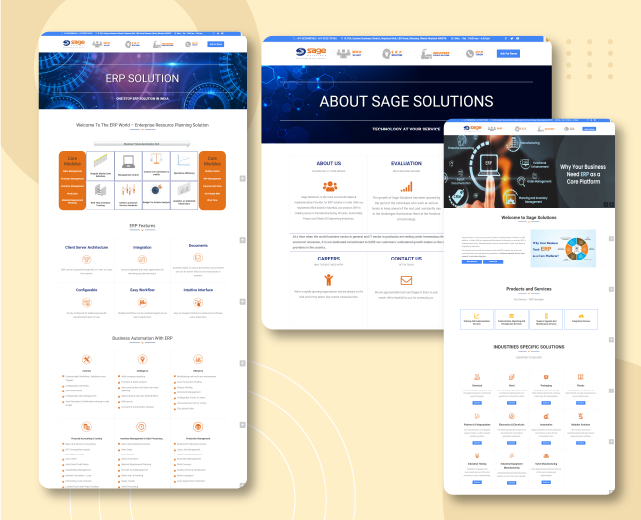Click the "Business Automation With ERP" heading
641x520 pixels.
[x=142, y=338]
